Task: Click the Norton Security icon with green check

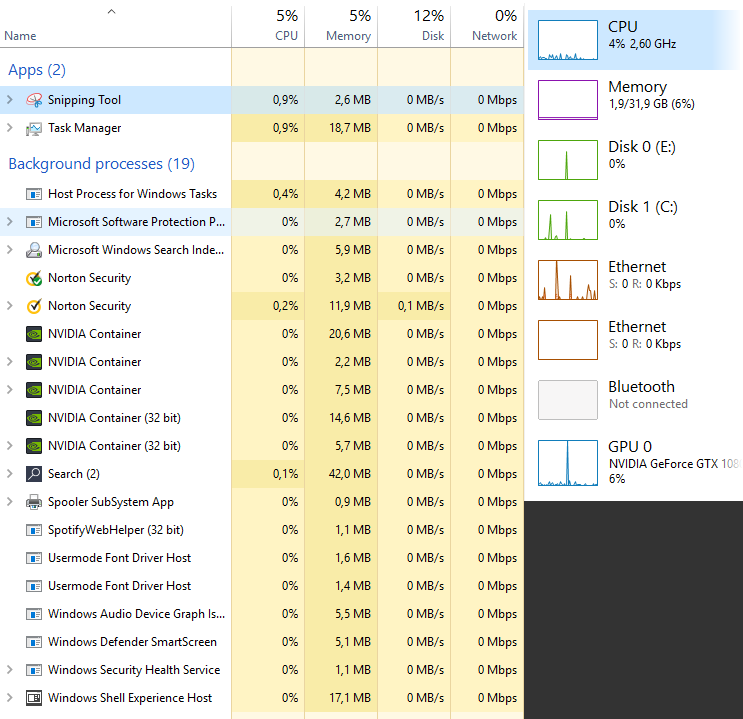Action: click(34, 278)
